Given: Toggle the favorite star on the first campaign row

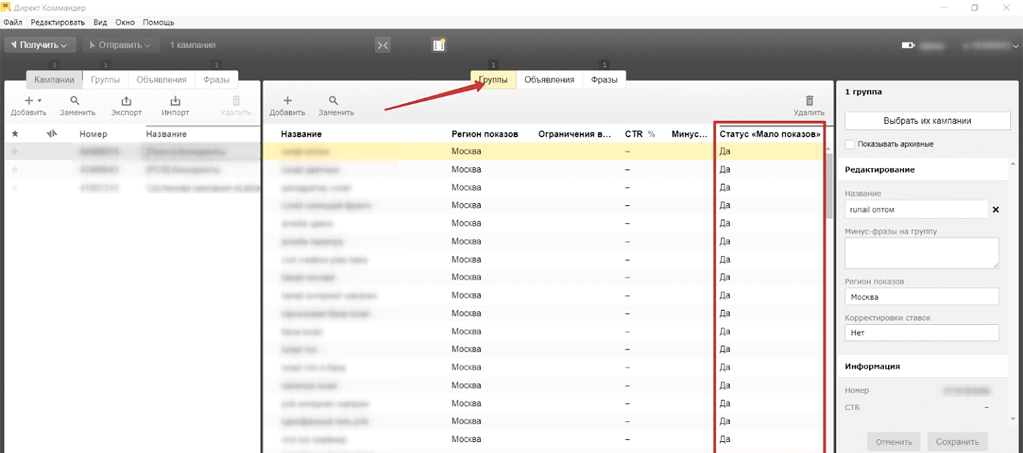Looking at the screenshot, I should point(15,151).
